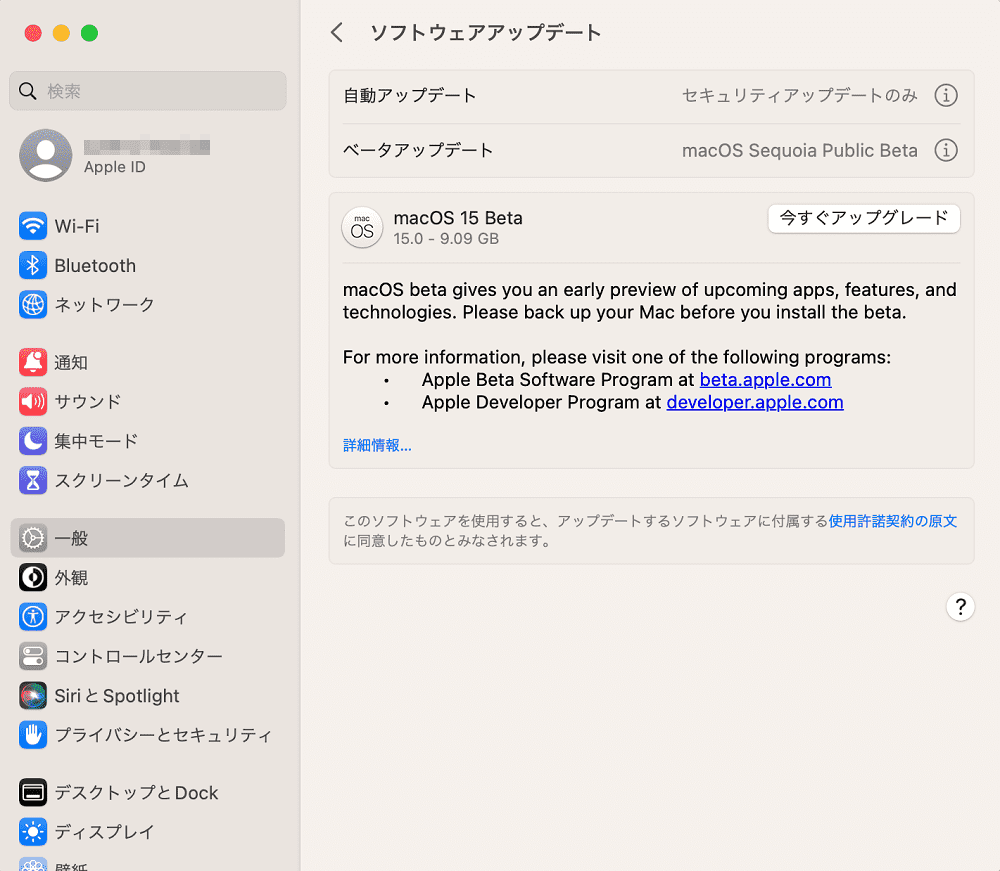Select Bluetooth in the sidebar
1000x871 pixels.
coord(148,265)
